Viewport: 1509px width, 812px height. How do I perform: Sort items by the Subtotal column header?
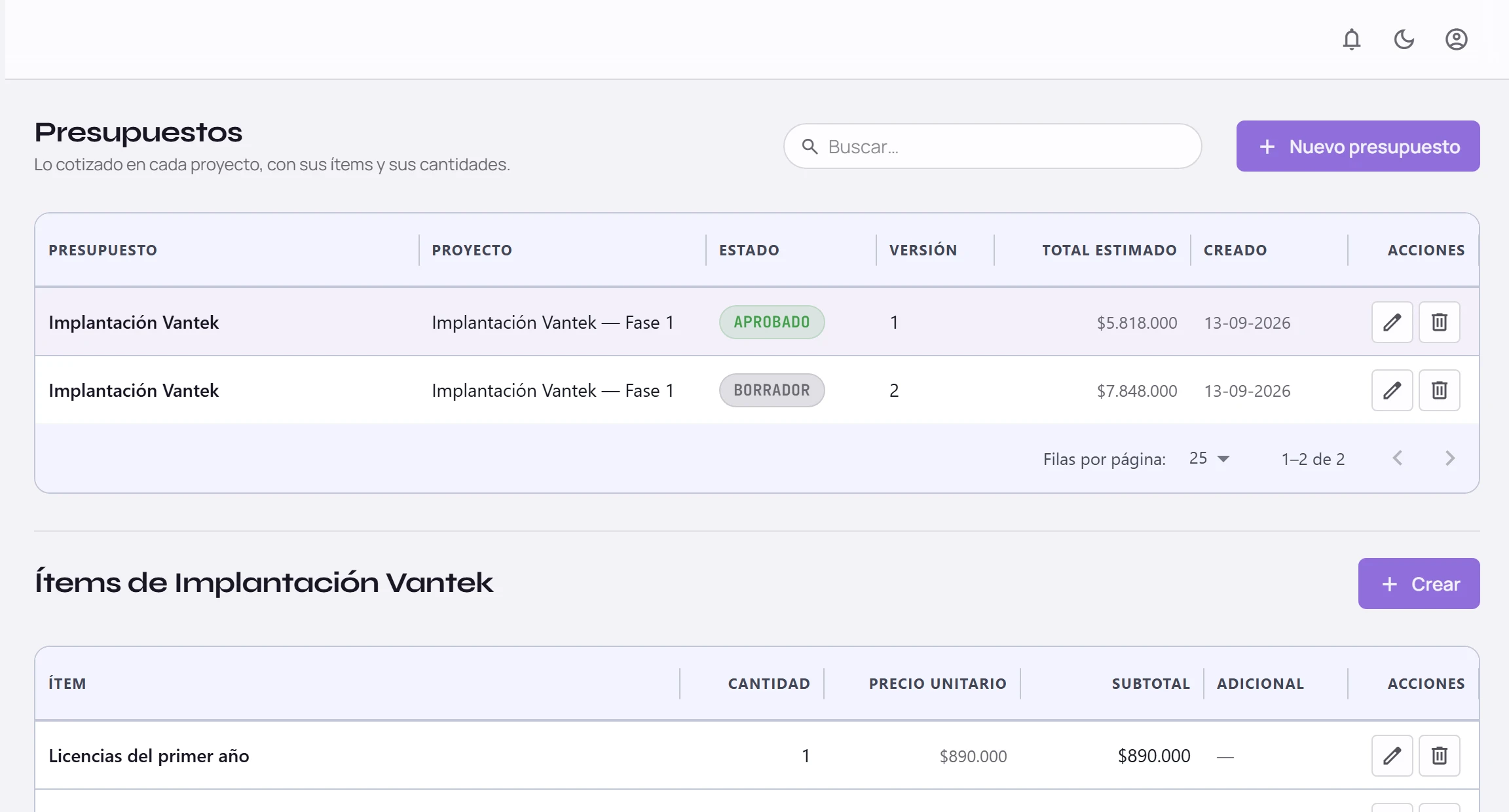point(1151,684)
